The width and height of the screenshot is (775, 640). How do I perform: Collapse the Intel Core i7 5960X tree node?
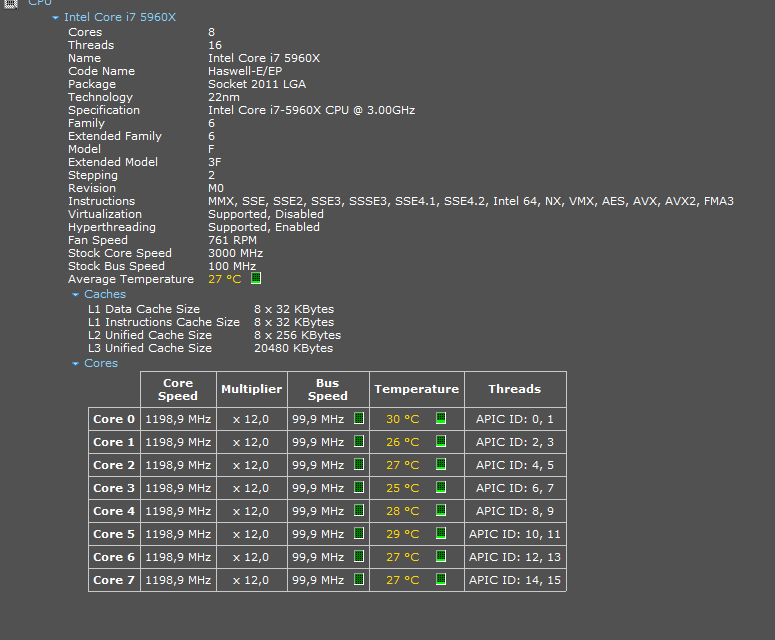point(55,18)
